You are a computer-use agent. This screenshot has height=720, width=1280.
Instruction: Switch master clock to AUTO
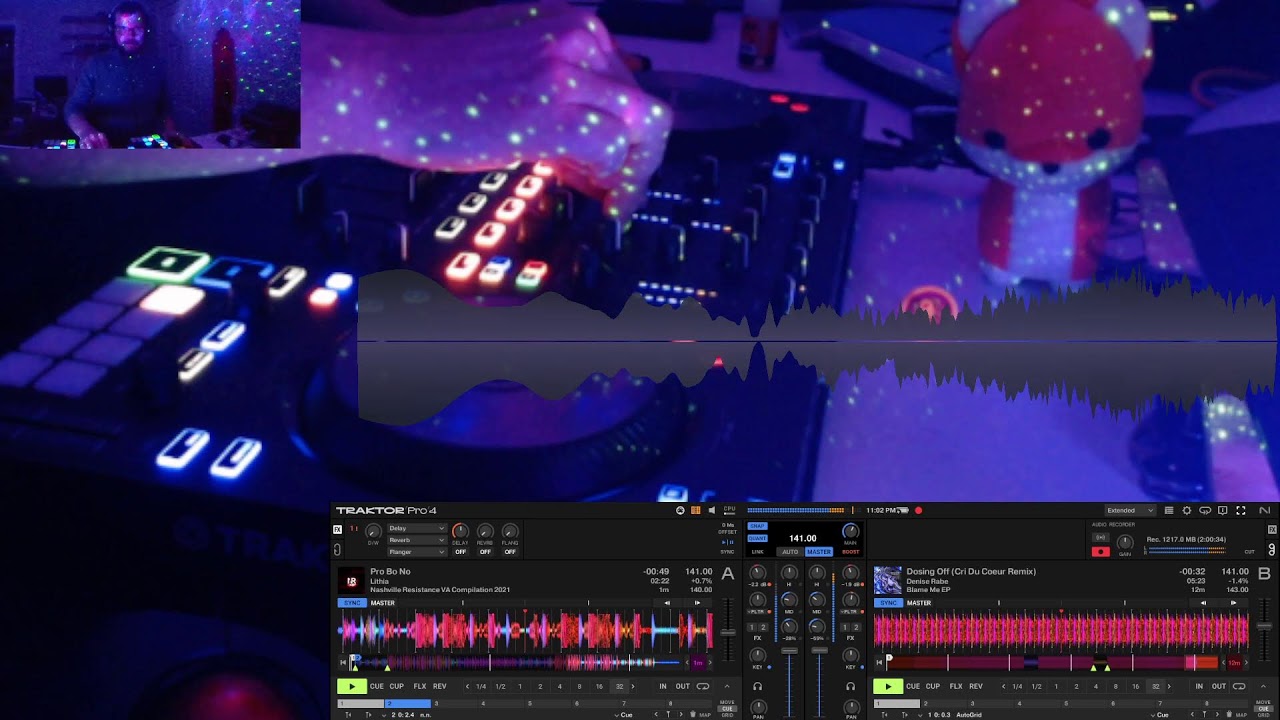[790, 552]
